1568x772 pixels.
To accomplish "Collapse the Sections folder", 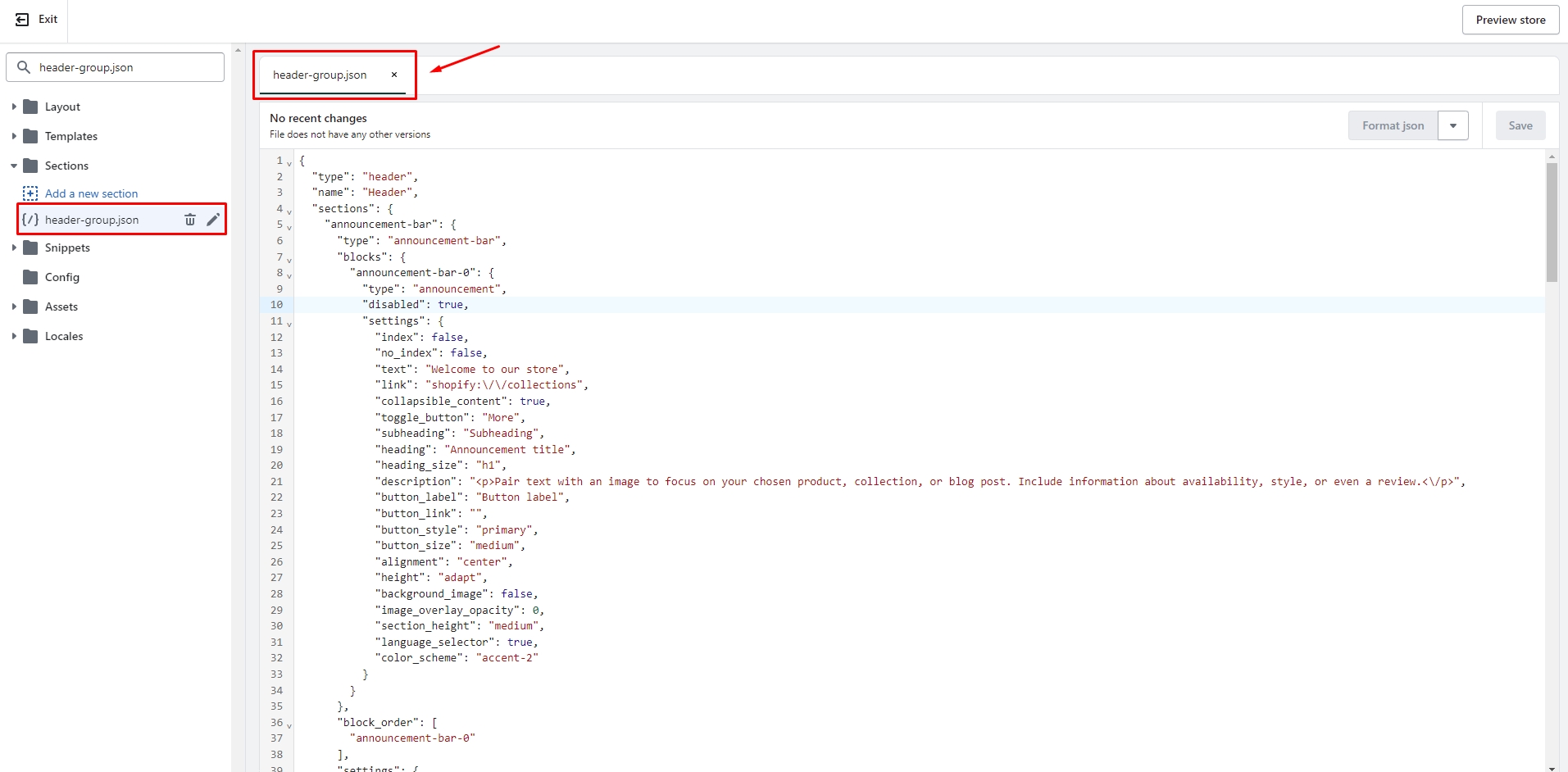I will click(x=14, y=166).
